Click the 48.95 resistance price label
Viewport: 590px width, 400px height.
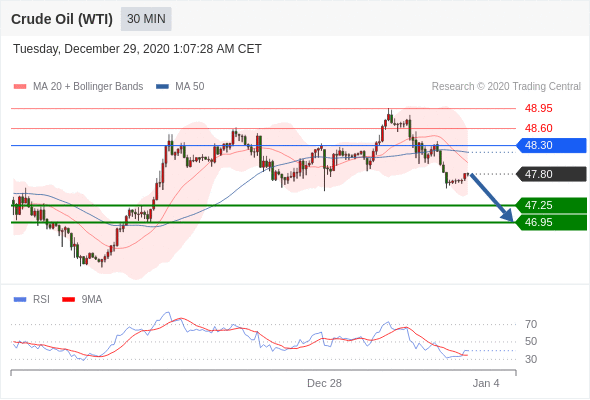(x=538, y=108)
